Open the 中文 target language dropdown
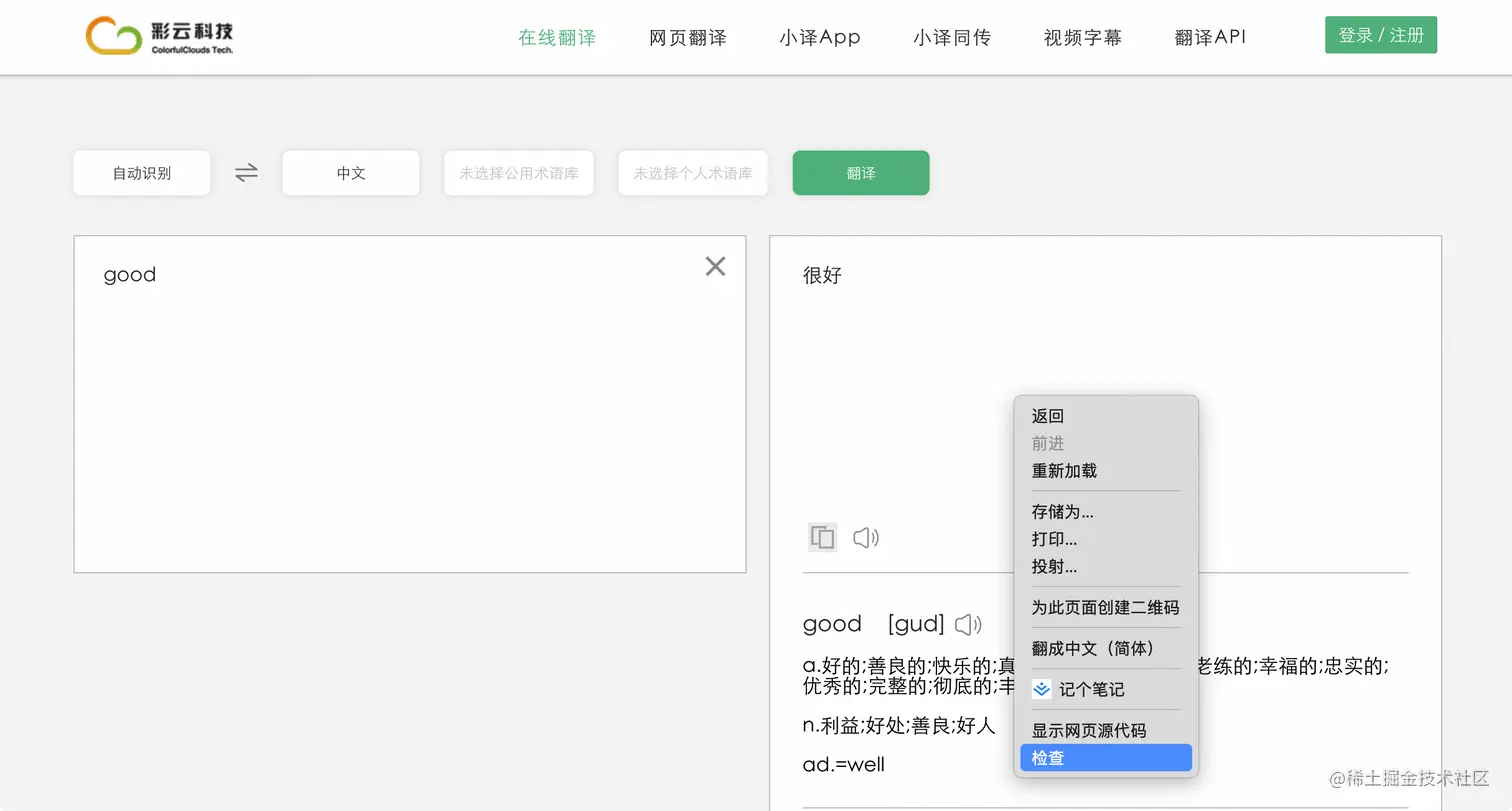The width and height of the screenshot is (1512, 811). 351,173
